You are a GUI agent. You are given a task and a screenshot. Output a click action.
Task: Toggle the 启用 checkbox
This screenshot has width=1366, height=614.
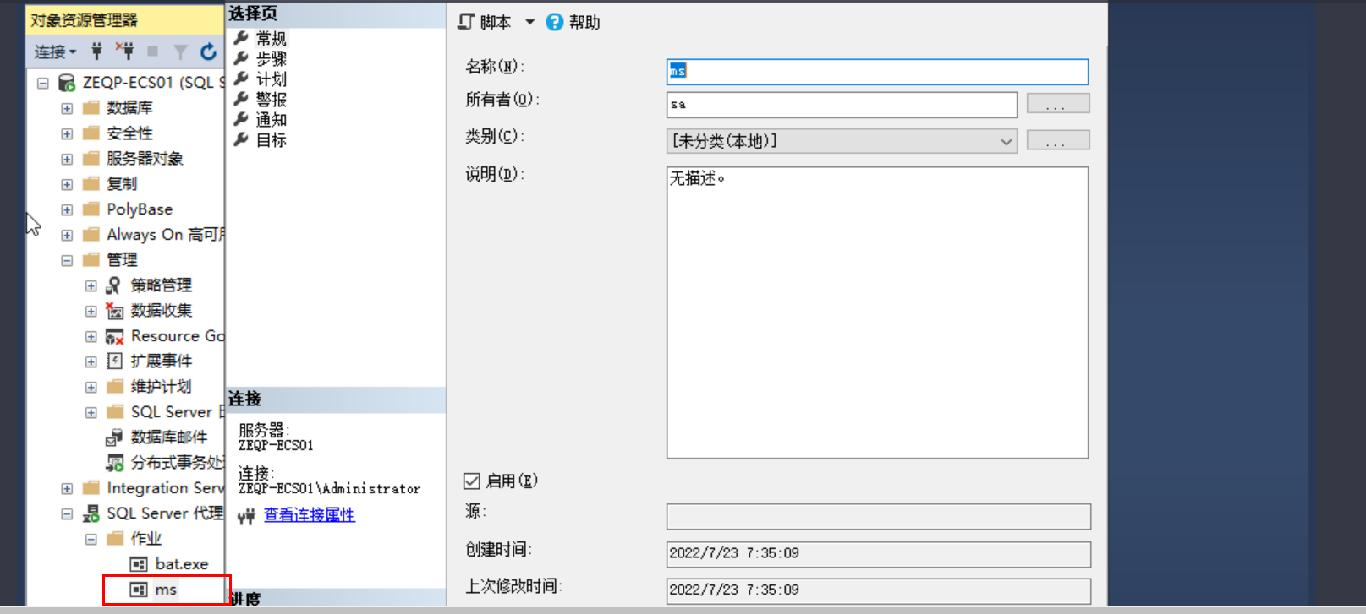pyautogui.click(x=474, y=482)
